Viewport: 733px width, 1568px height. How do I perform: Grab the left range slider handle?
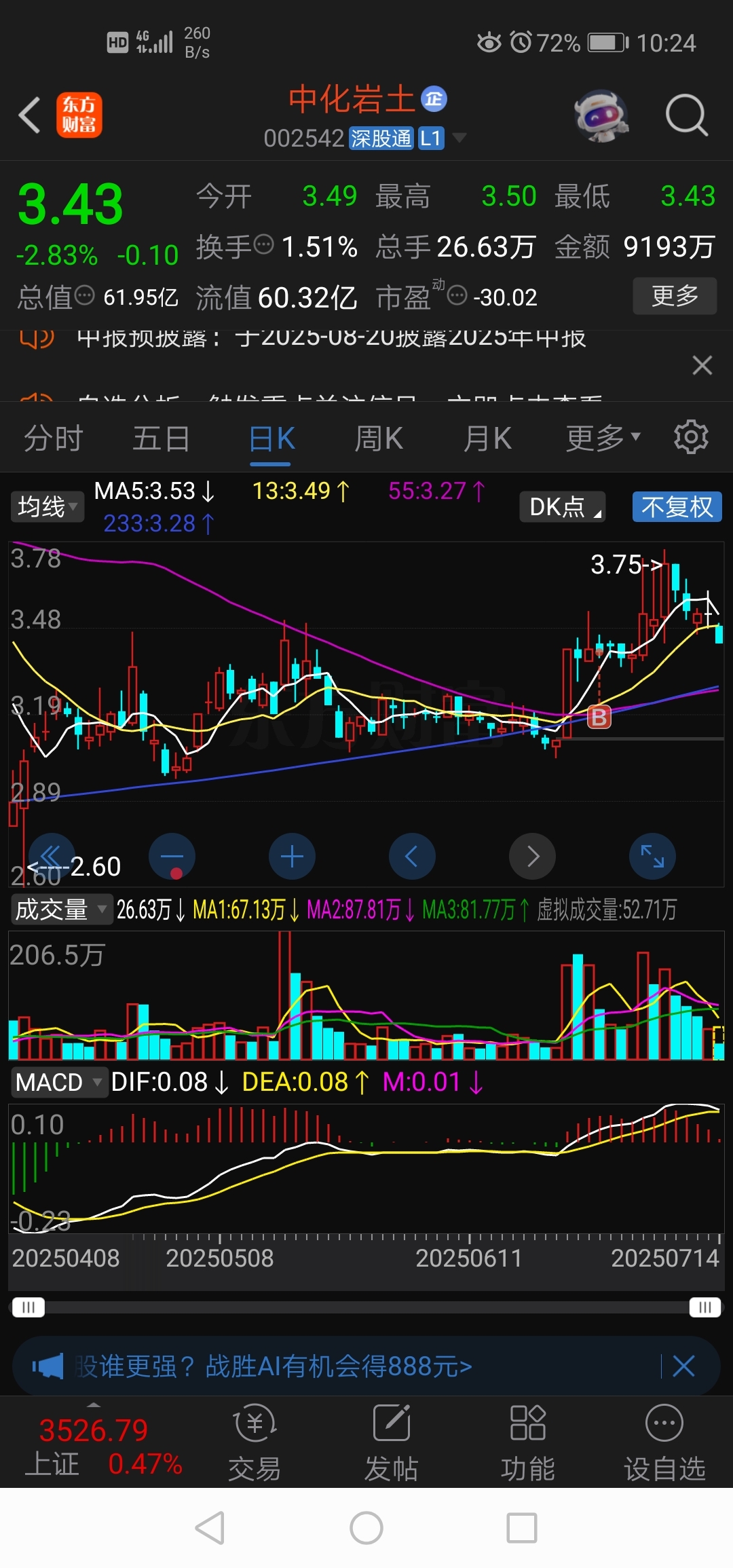[29, 1307]
